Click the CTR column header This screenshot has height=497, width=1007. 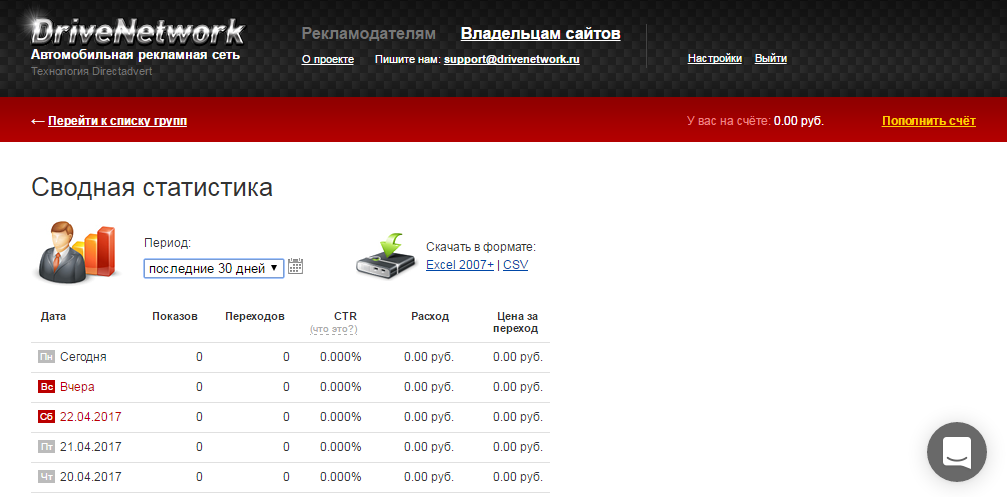[x=346, y=317]
